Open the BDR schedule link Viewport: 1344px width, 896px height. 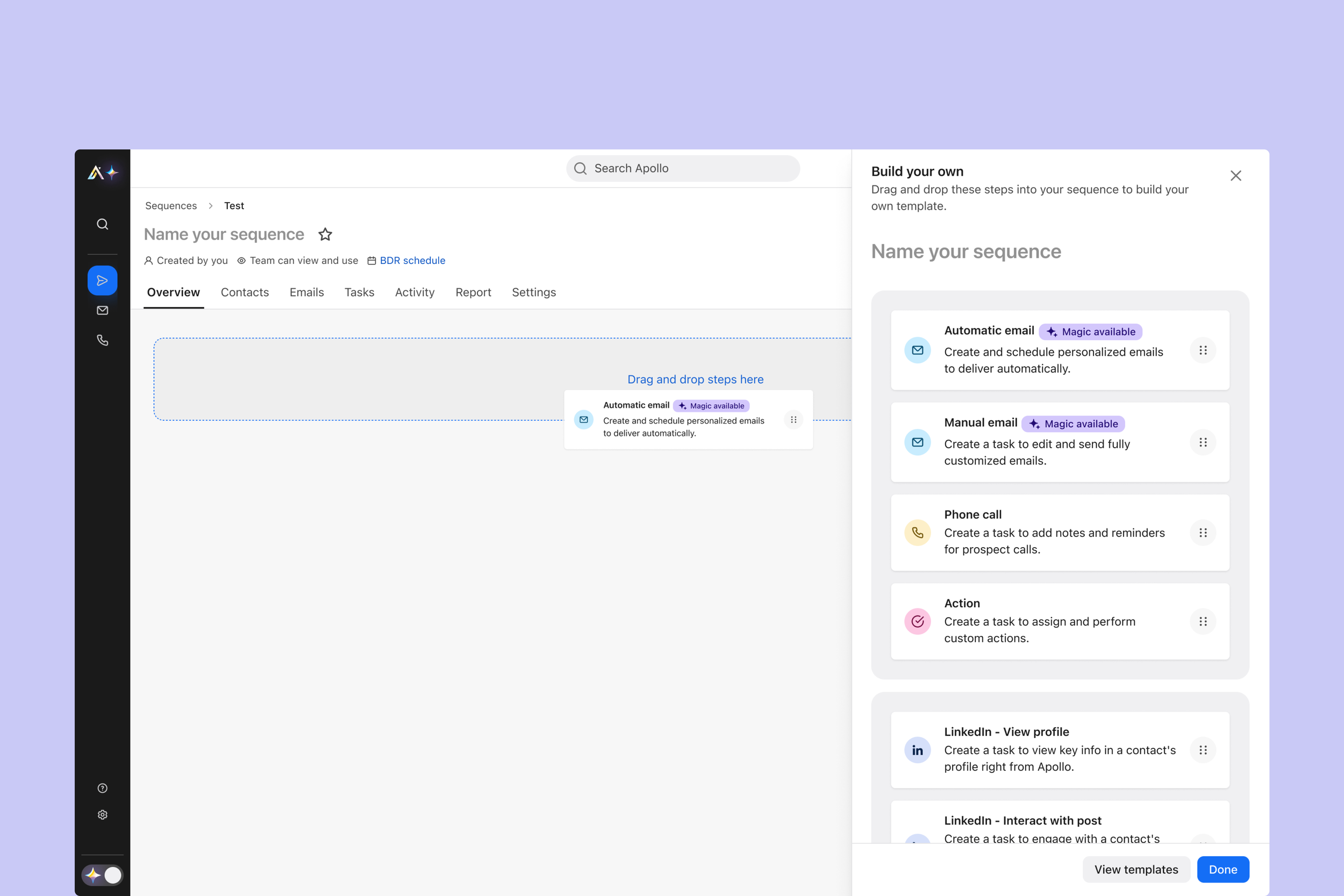click(x=412, y=261)
